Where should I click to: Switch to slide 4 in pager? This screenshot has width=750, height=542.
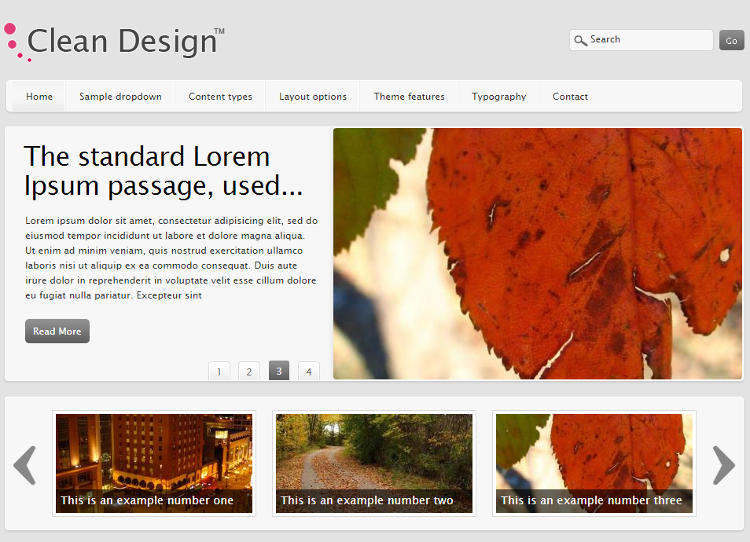tap(309, 371)
